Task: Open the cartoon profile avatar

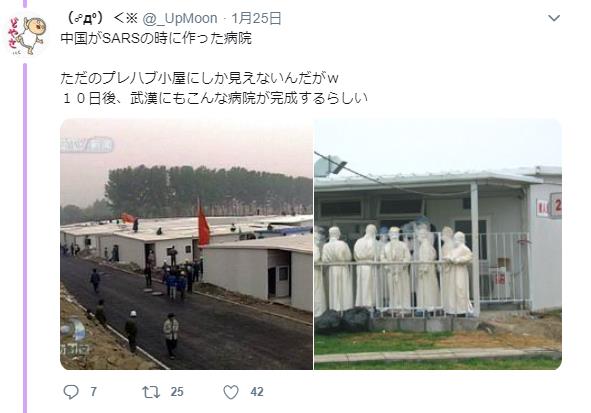Action: (26, 36)
